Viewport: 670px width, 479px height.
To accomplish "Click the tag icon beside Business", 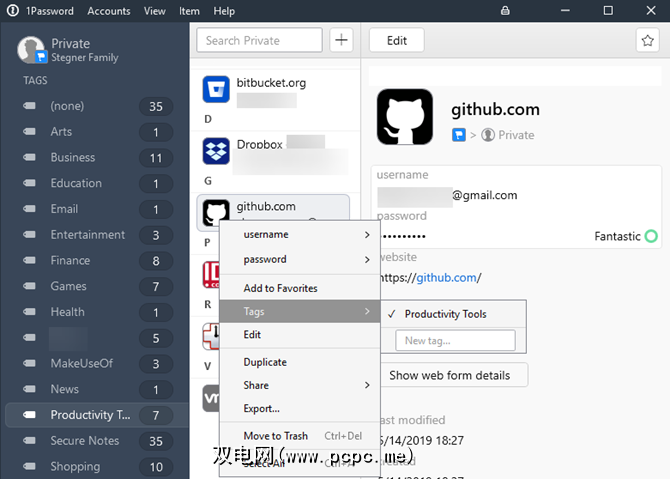I will [29, 157].
